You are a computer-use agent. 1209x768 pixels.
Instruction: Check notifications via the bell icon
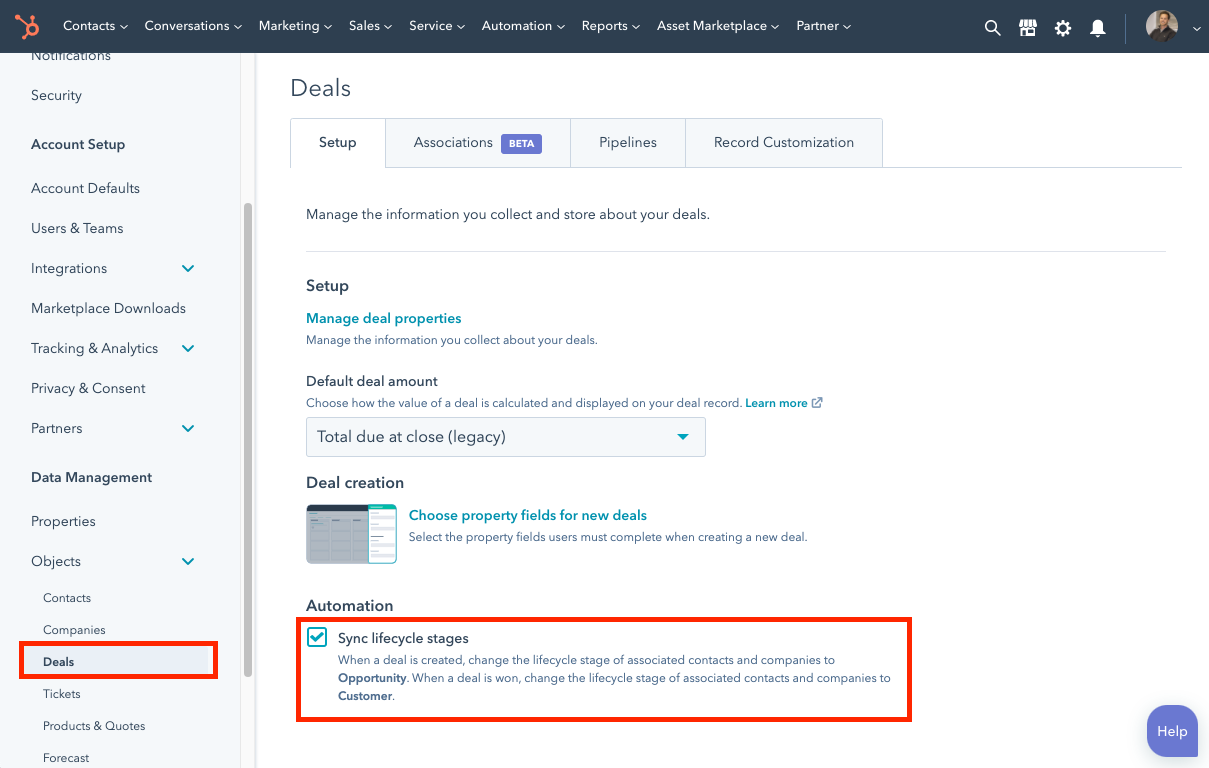[1097, 27]
